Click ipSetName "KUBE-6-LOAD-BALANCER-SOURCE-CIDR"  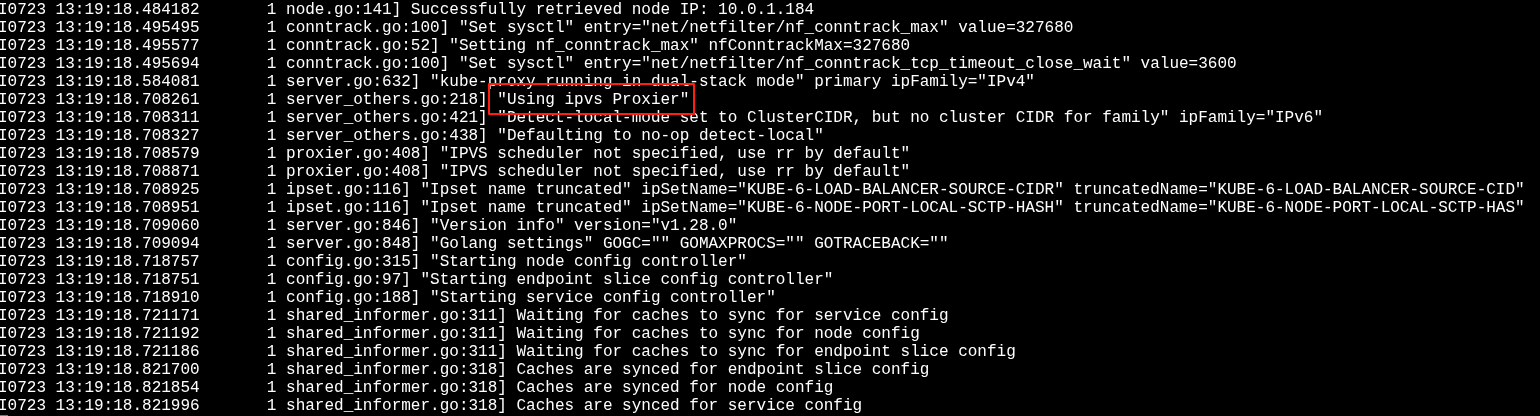pos(852,189)
